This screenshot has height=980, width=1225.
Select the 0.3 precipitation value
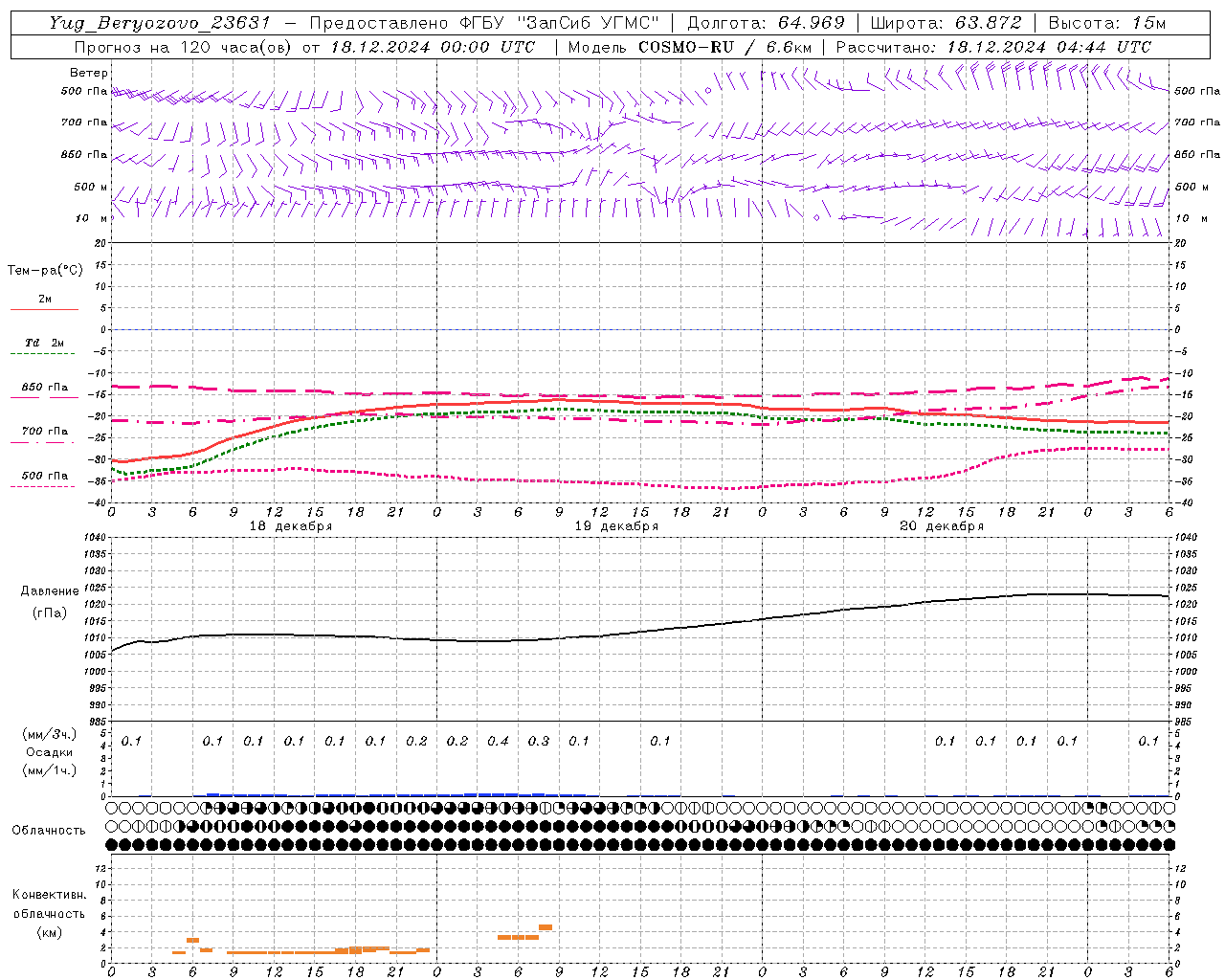pyautogui.click(x=539, y=741)
